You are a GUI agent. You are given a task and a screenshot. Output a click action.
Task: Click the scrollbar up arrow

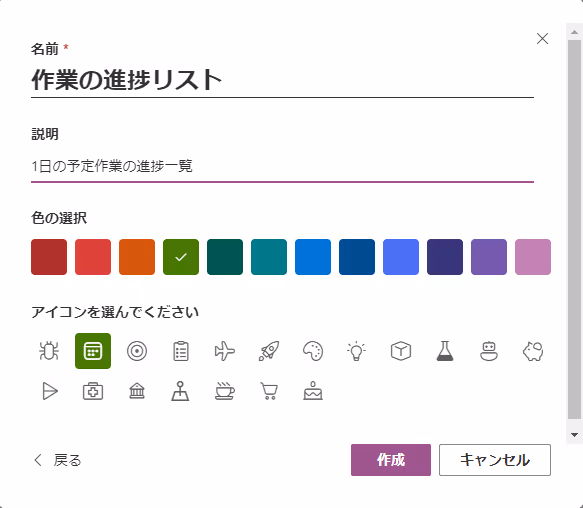574,32
